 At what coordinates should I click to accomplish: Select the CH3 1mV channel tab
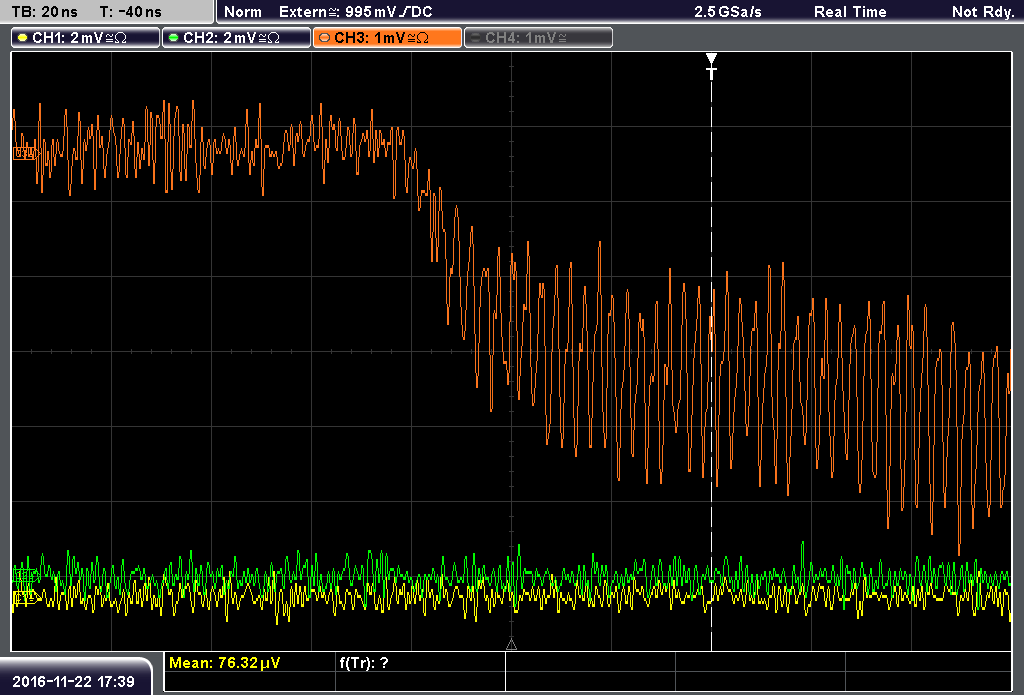click(387, 37)
